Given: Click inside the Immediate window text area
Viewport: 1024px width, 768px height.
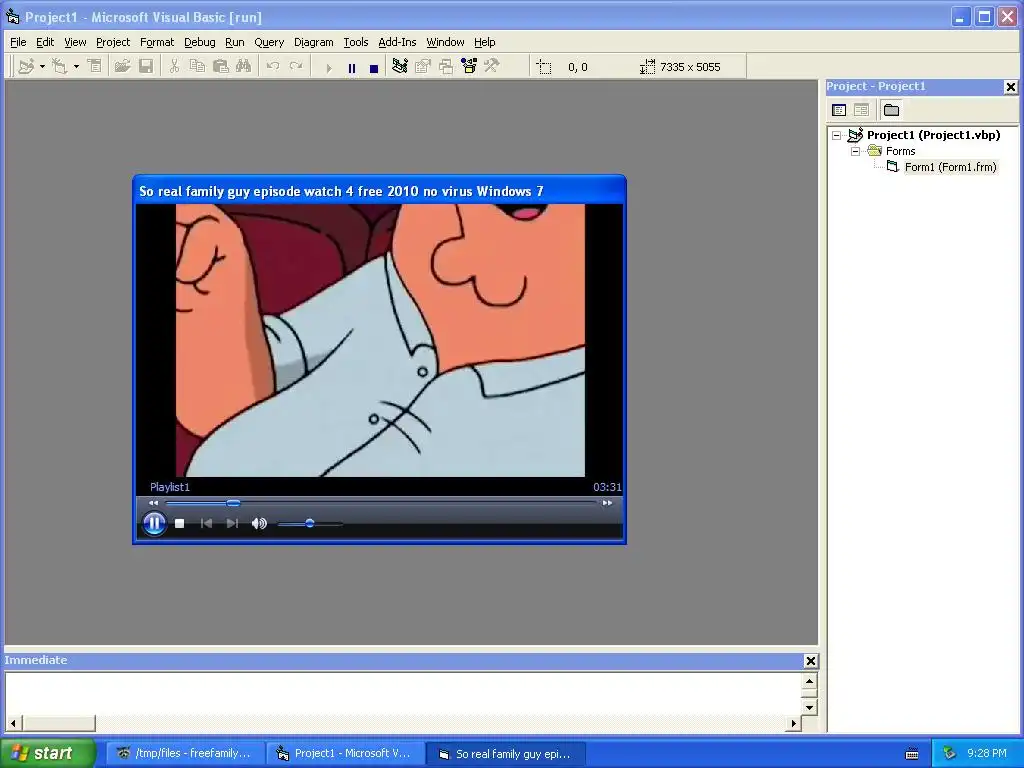Looking at the screenshot, I should [x=403, y=694].
